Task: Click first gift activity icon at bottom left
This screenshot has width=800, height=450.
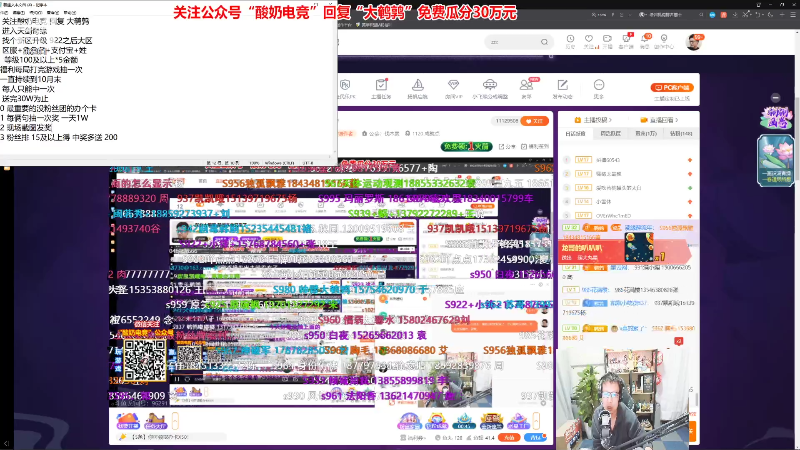Action: click(128, 421)
